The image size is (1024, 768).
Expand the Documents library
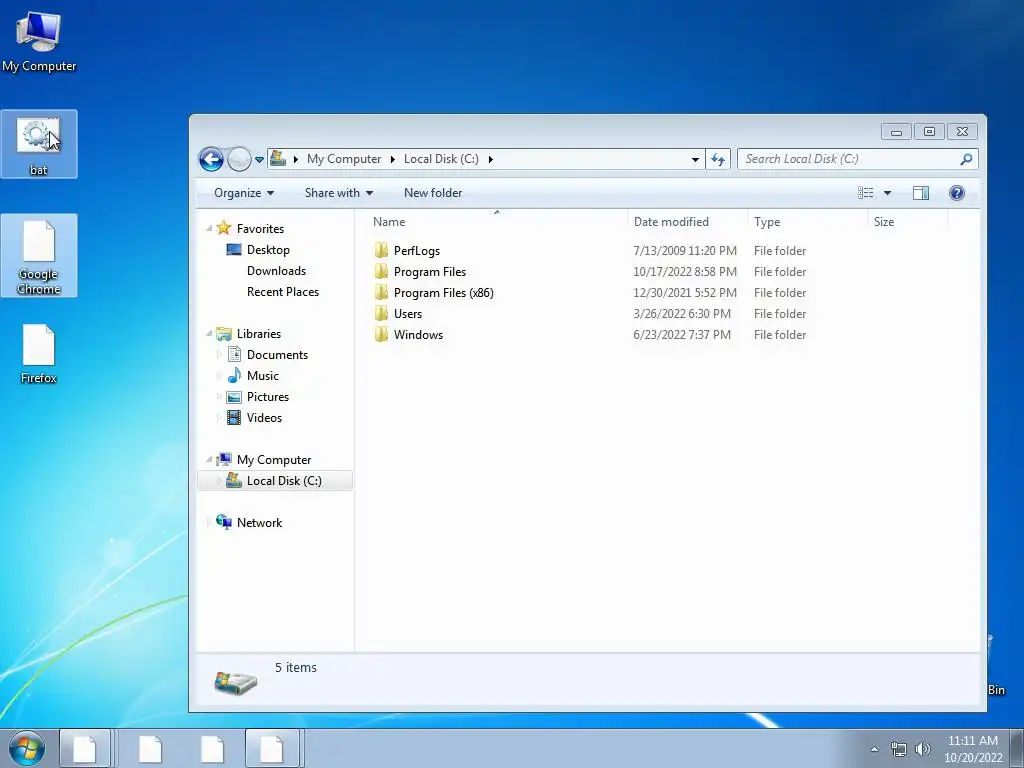219,355
